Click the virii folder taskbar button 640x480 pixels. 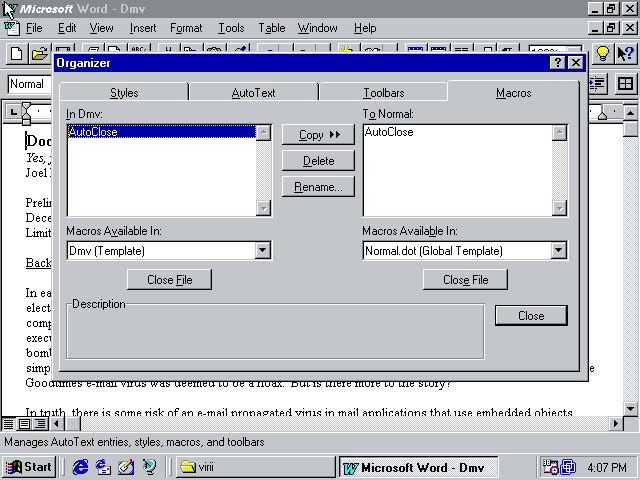pyautogui.click(x=255, y=467)
